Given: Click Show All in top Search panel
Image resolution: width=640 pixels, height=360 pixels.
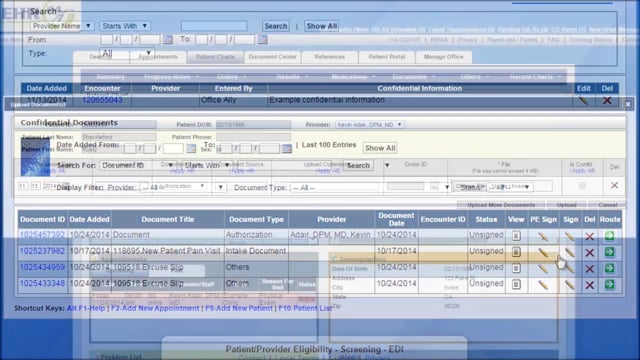Looking at the screenshot, I should pos(322,26).
